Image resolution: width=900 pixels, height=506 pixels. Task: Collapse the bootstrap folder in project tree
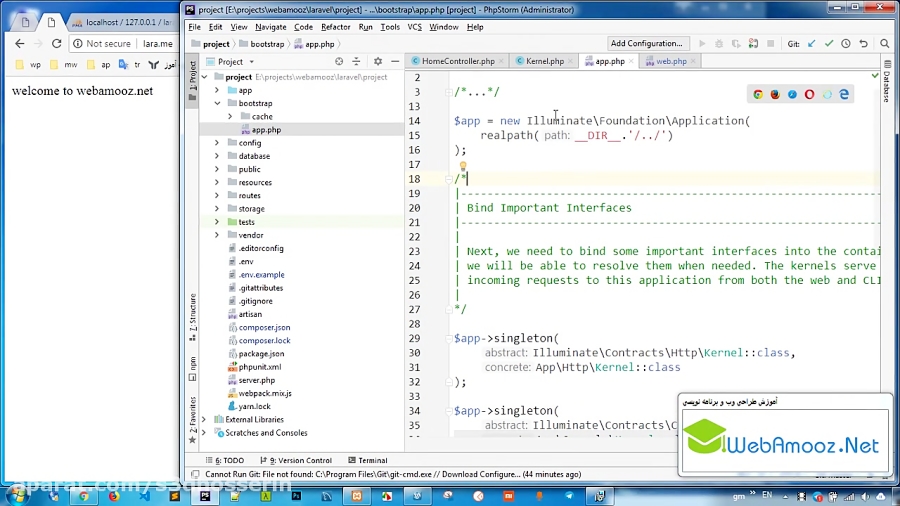[217, 103]
